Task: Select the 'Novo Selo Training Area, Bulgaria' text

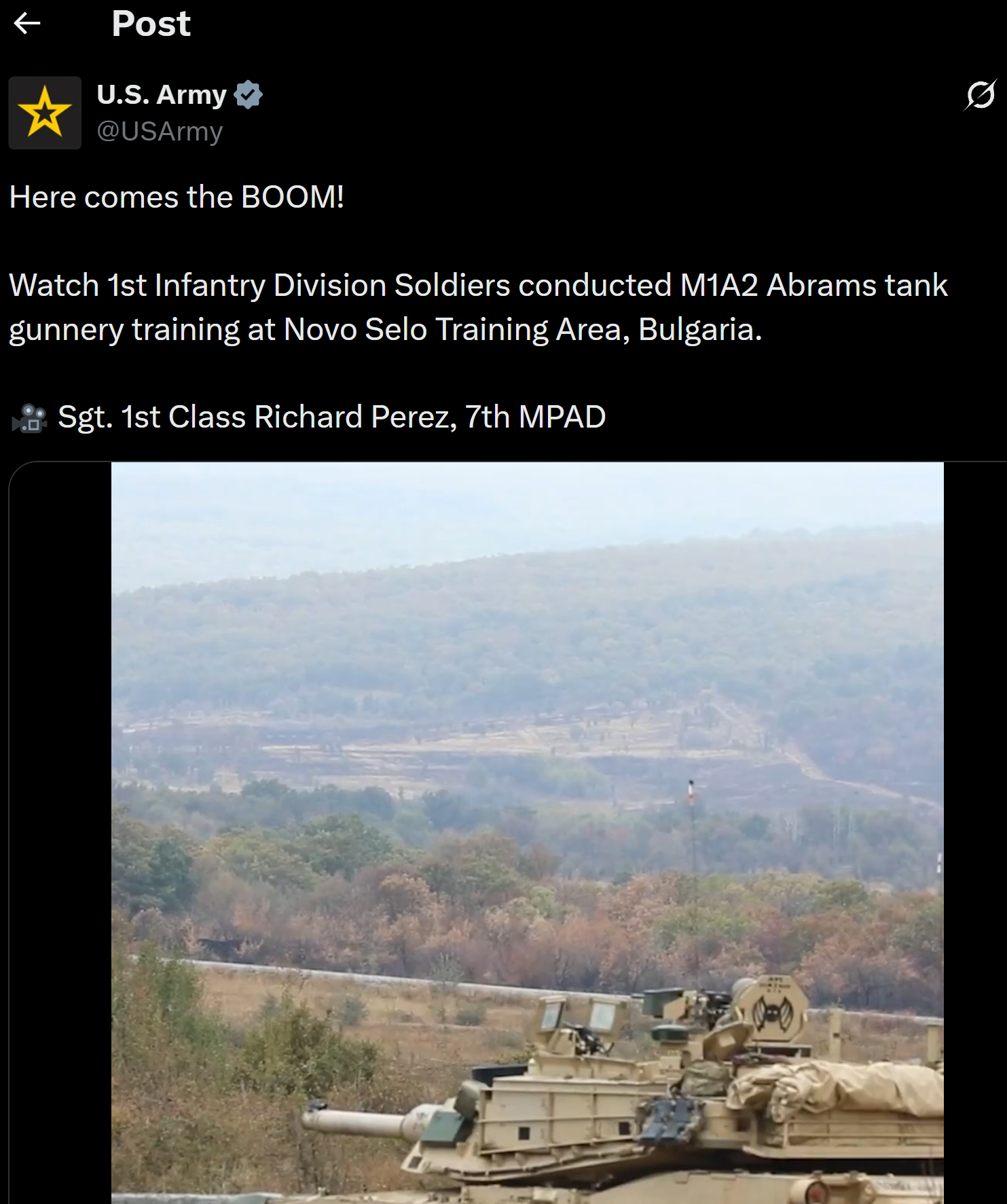Action: [x=523, y=330]
